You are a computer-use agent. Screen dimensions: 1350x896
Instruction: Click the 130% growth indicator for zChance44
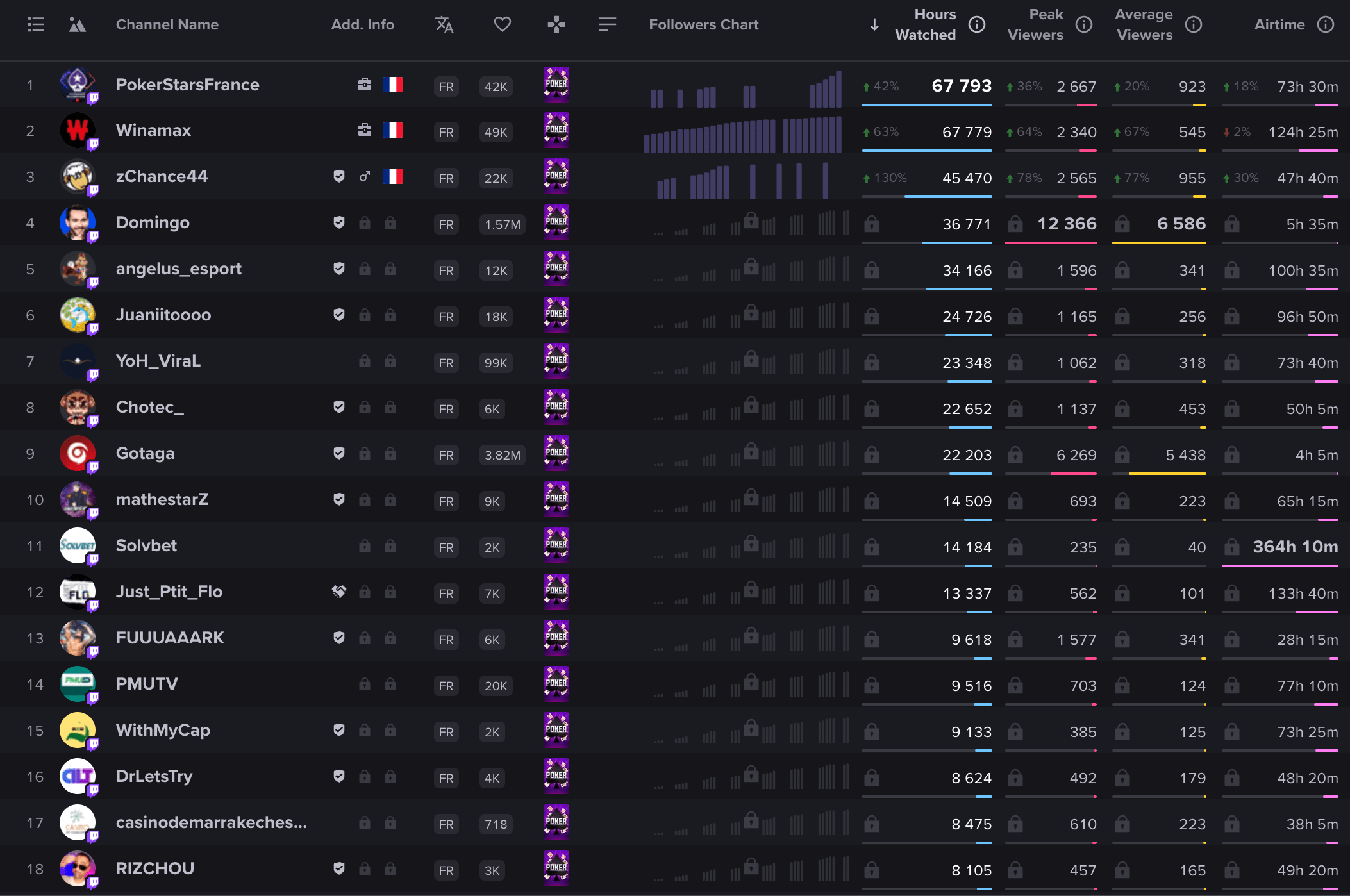[885, 178]
